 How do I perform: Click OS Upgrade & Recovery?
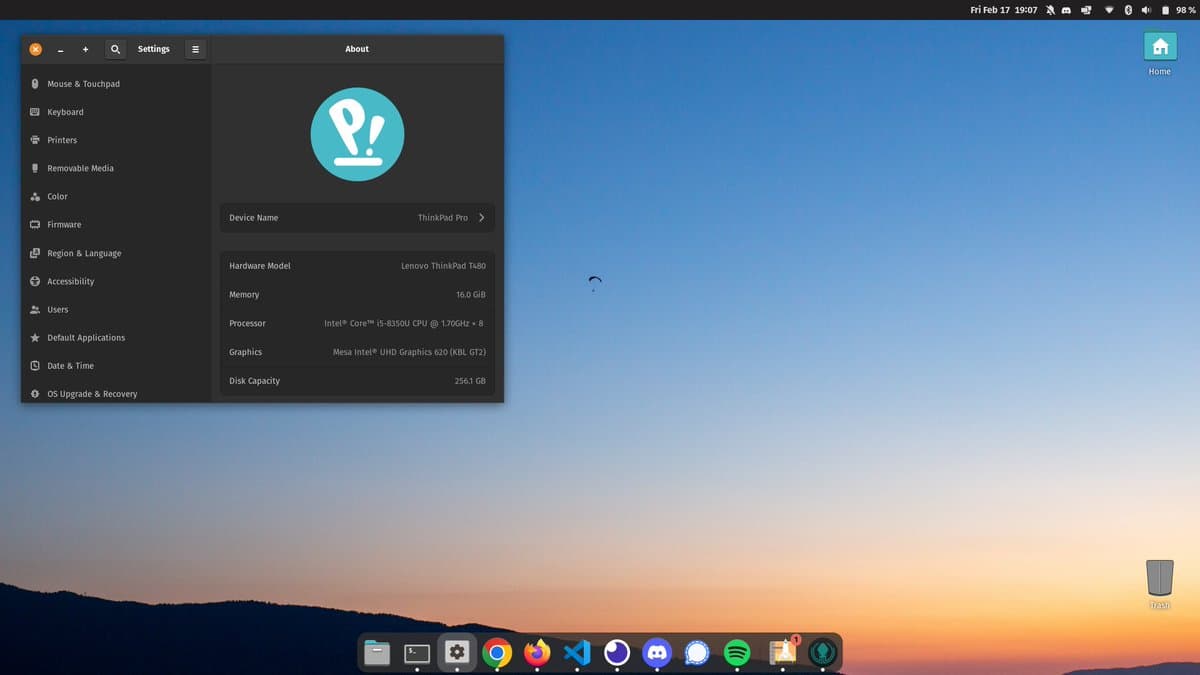tap(90, 394)
